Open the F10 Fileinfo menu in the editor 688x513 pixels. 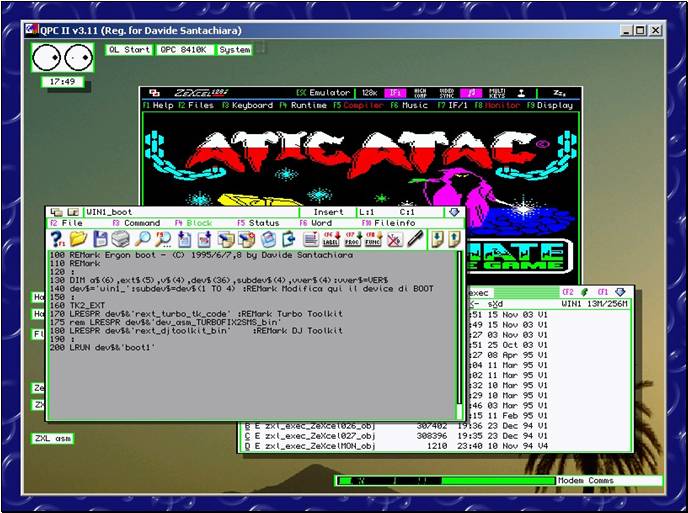(388, 223)
